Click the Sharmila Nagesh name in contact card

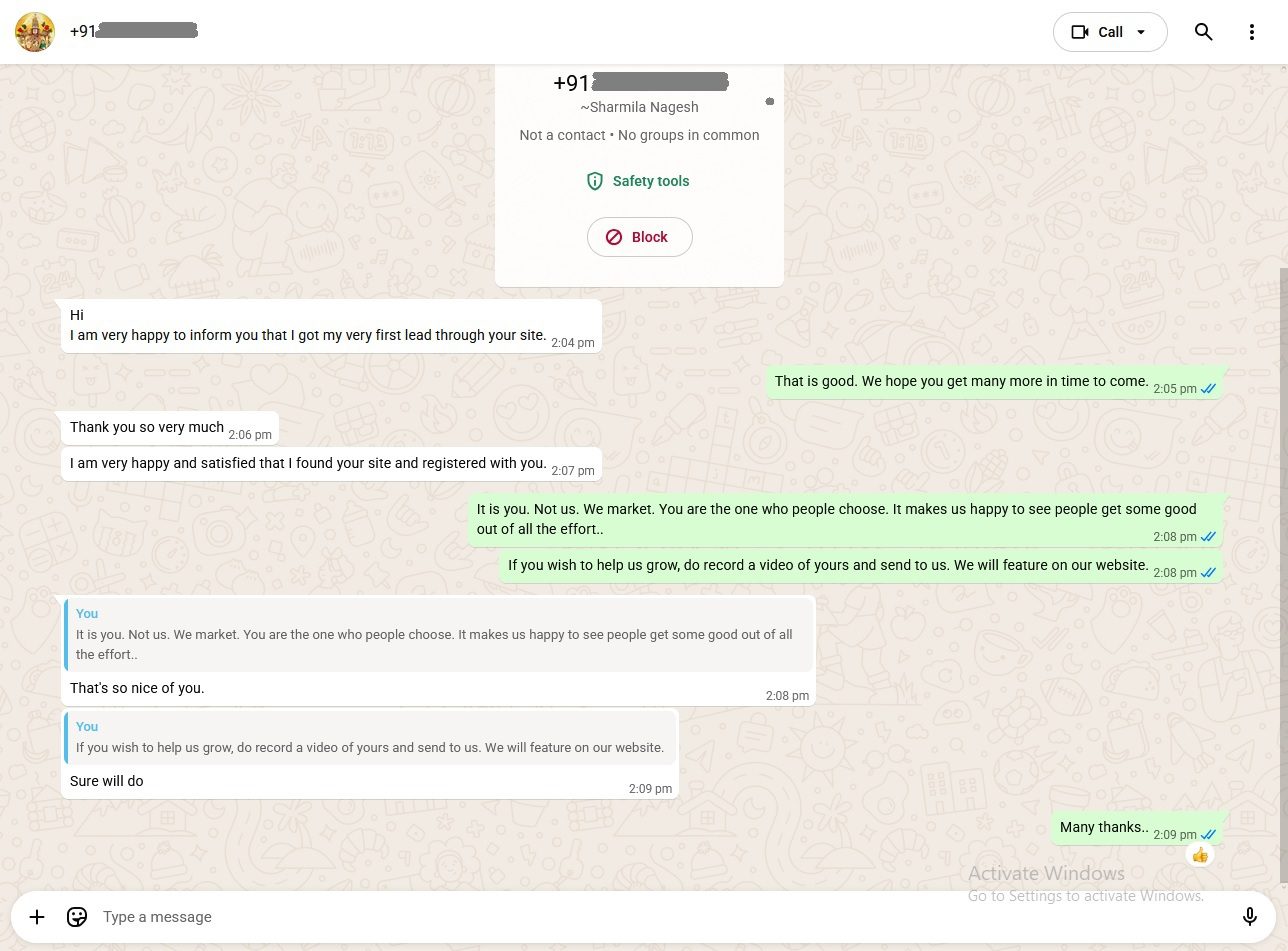(639, 107)
